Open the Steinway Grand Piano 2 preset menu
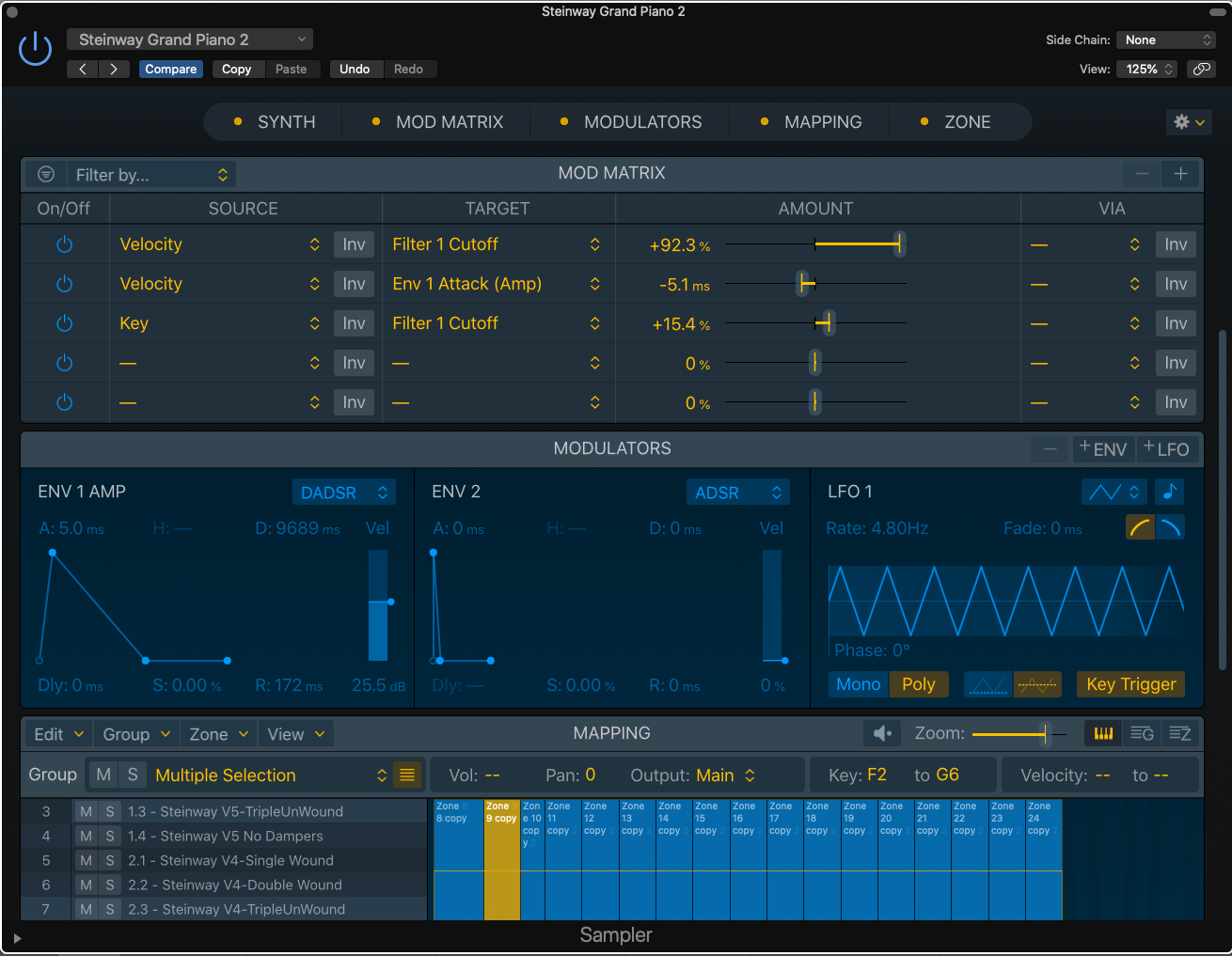Viewport: 1232px width, 956px height. click(x=189, y=39)
